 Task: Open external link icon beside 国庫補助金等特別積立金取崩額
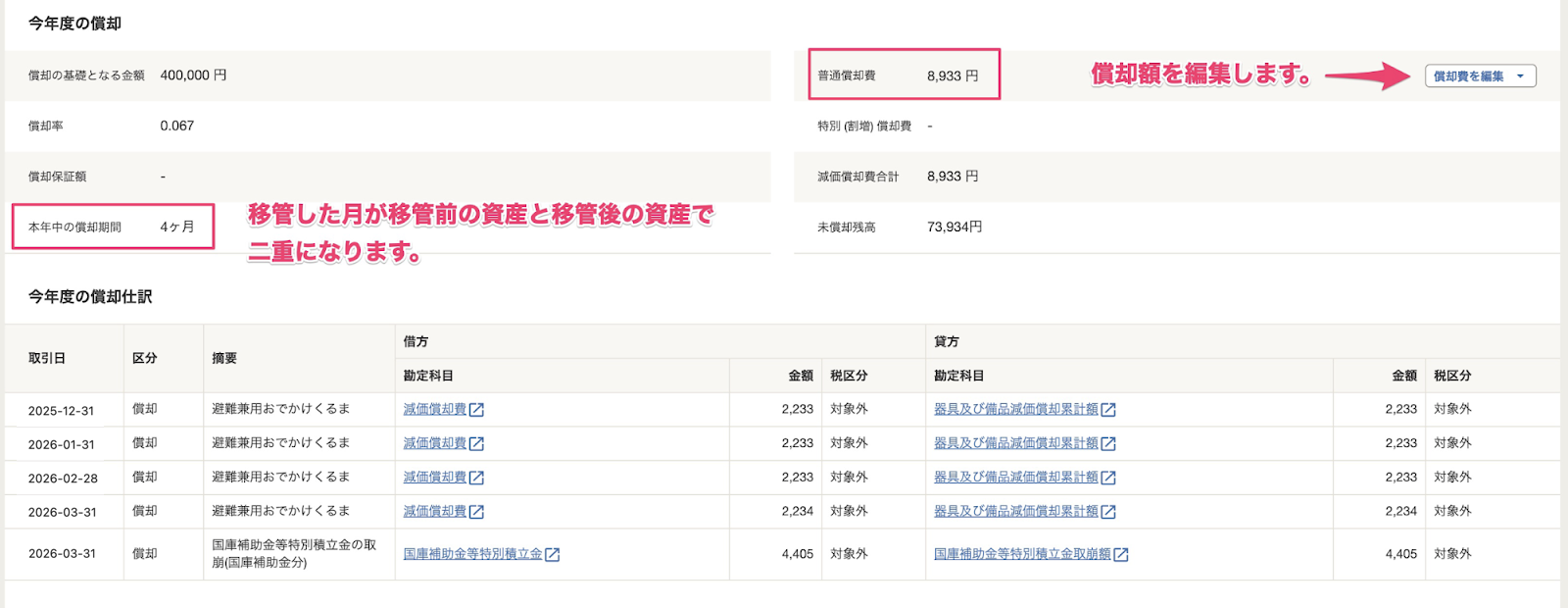click(1121, 555)
